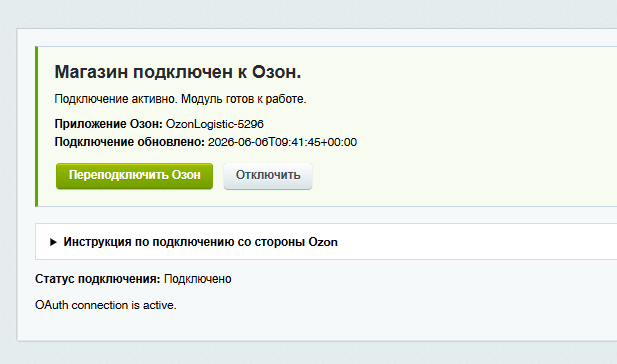
Task: Expand the Ozon connection instructions triangle
Action: pos(53,242)
